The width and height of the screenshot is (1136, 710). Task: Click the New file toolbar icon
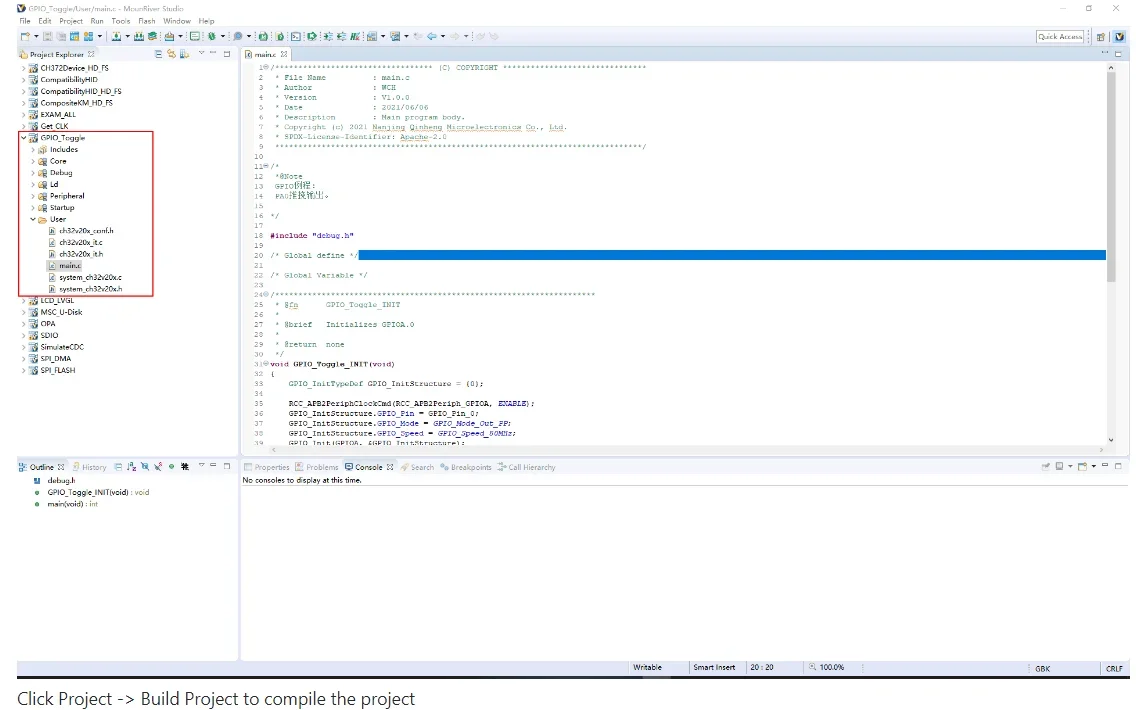tap(24, 37)
